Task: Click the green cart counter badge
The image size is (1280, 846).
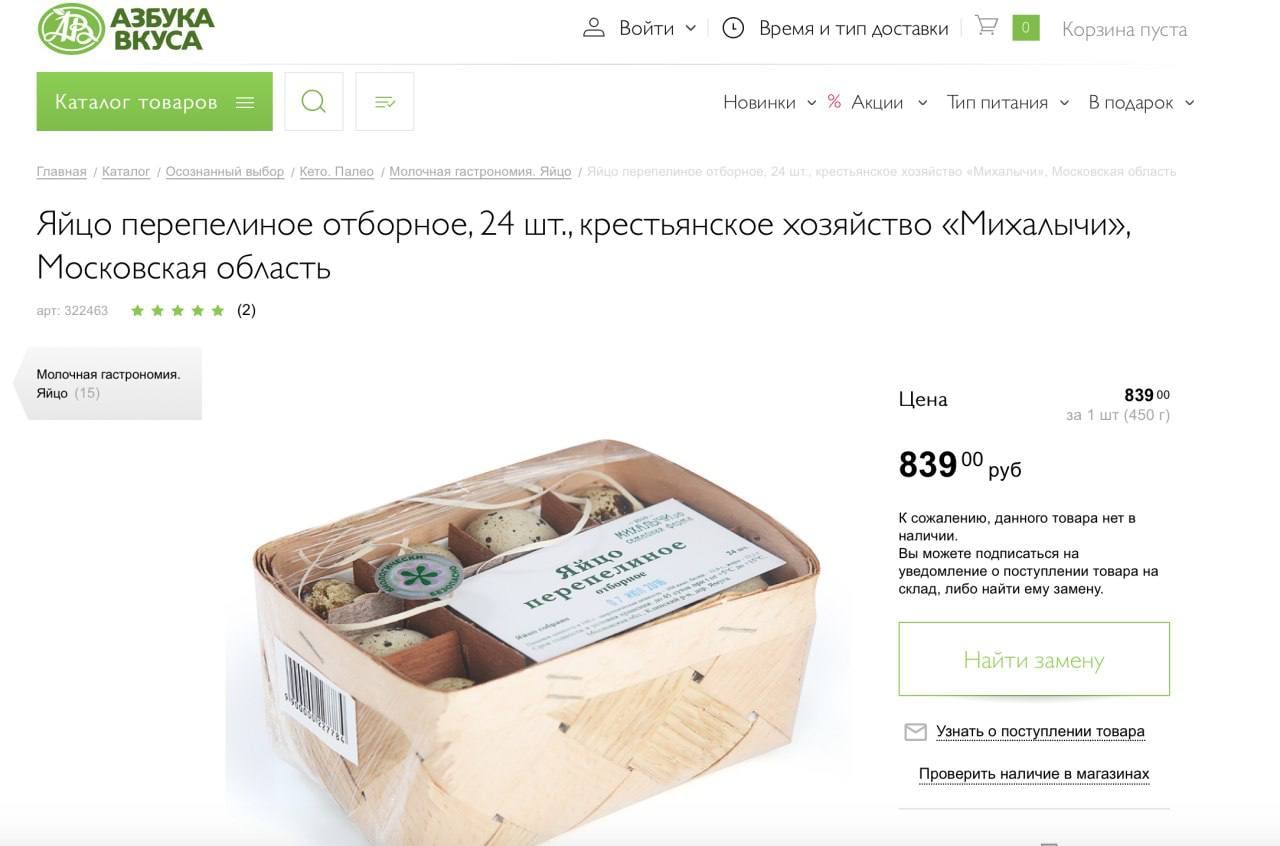Action: click(1026, 28)
